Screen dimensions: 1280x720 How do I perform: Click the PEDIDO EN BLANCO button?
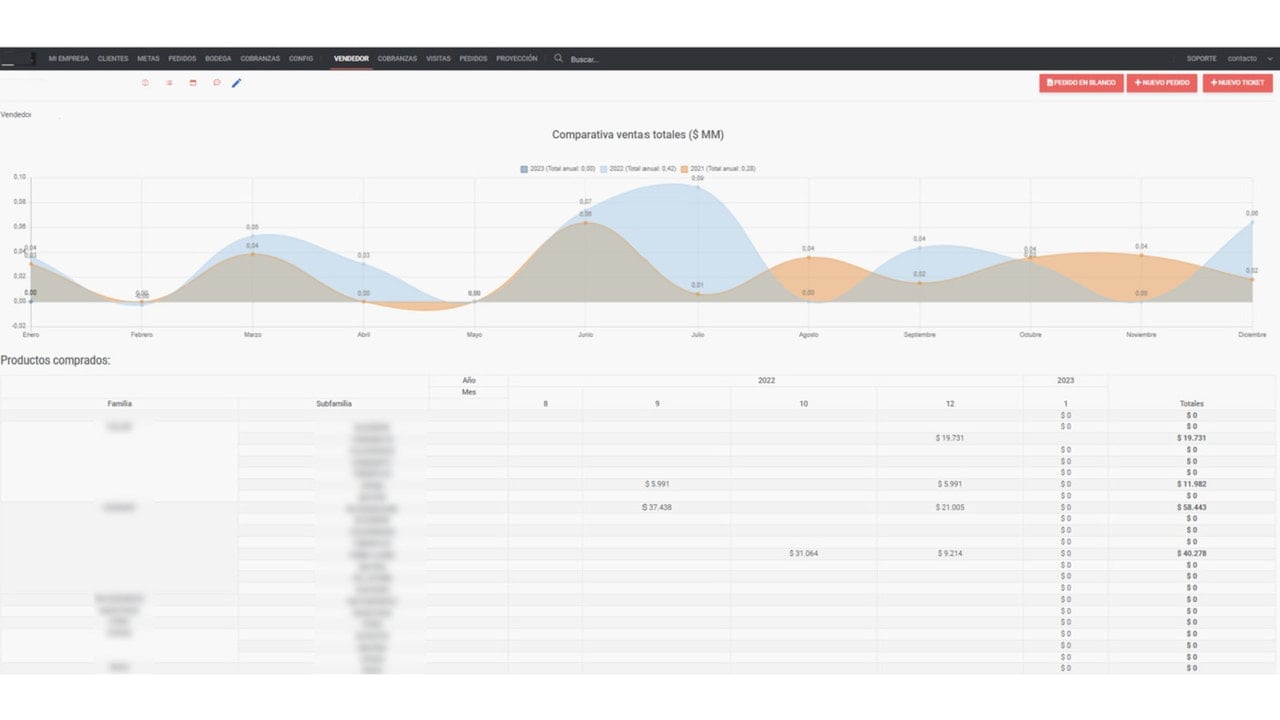[x=1081, y=83]
